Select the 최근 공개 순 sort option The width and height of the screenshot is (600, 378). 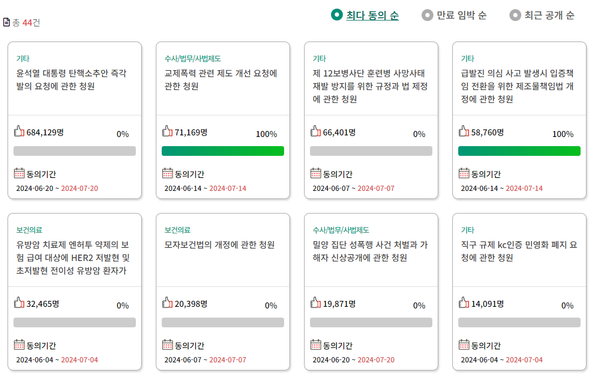[542, 15]
